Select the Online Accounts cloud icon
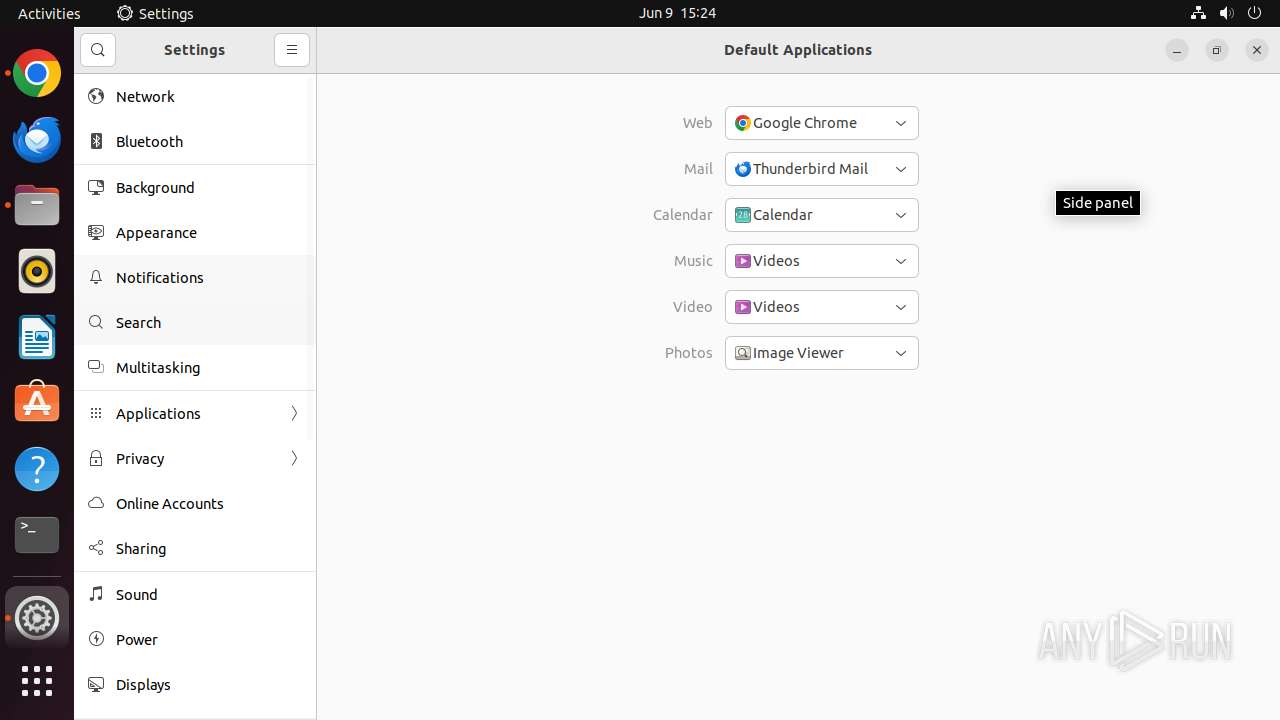 pos(96,503)
